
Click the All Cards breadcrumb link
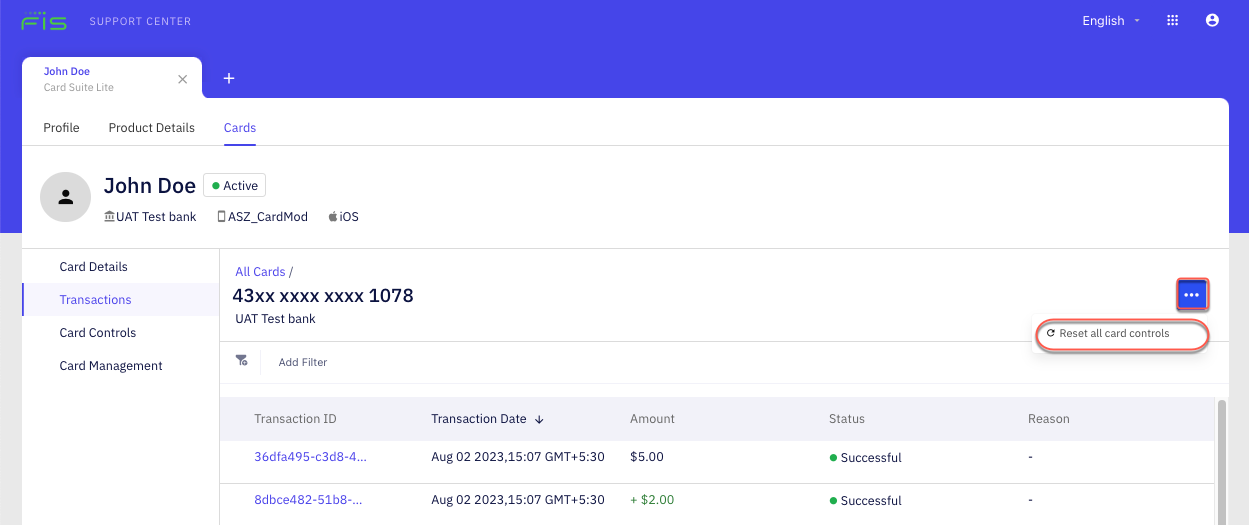tap(260, 272)
